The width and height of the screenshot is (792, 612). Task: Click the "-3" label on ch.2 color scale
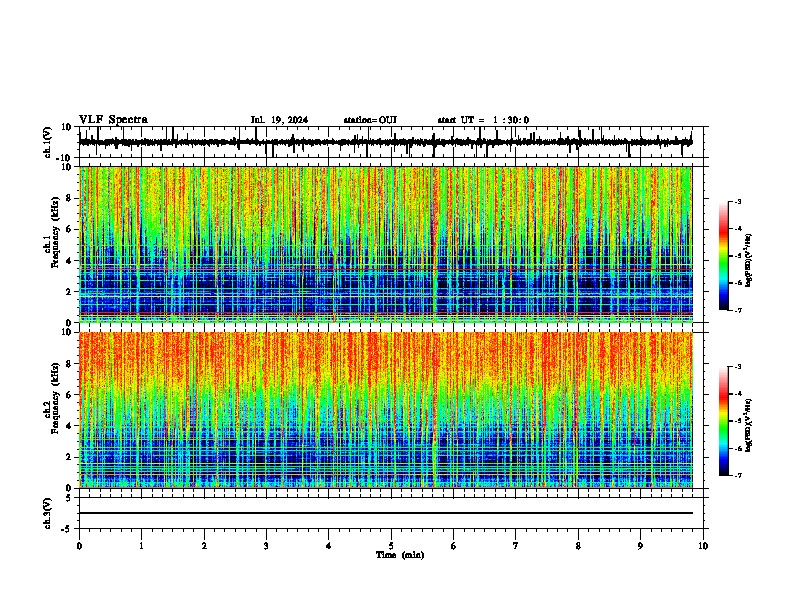(x=737, y=367)
